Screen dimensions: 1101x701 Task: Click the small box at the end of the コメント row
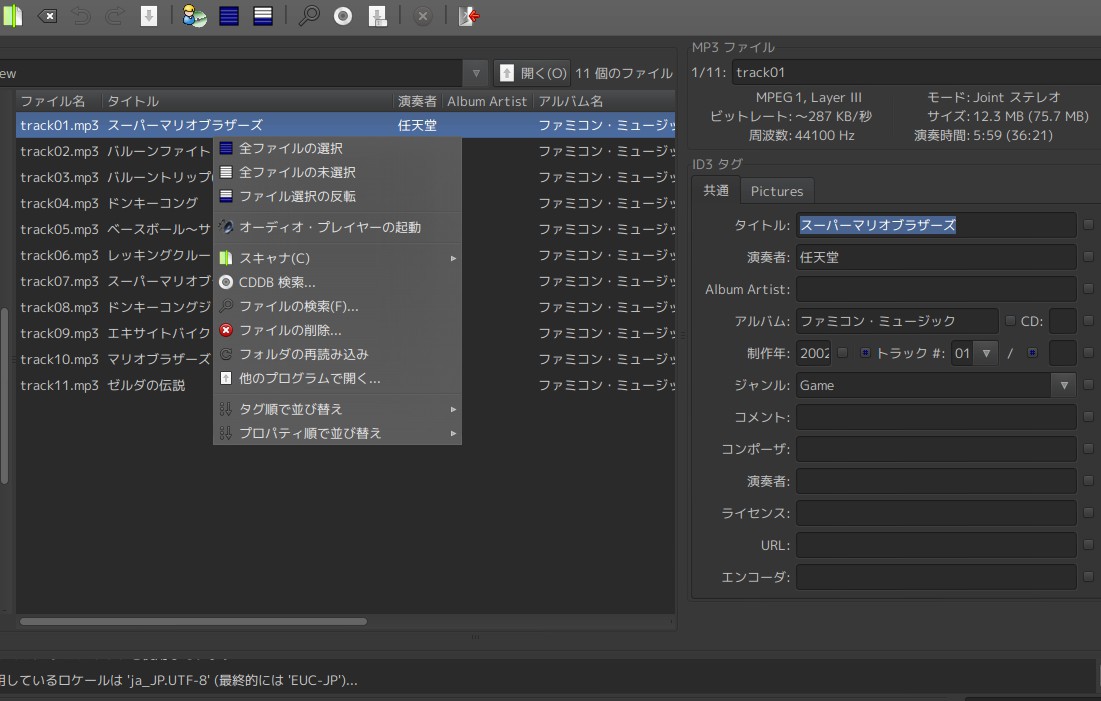pyautogui.click(x=1088, y=417)
